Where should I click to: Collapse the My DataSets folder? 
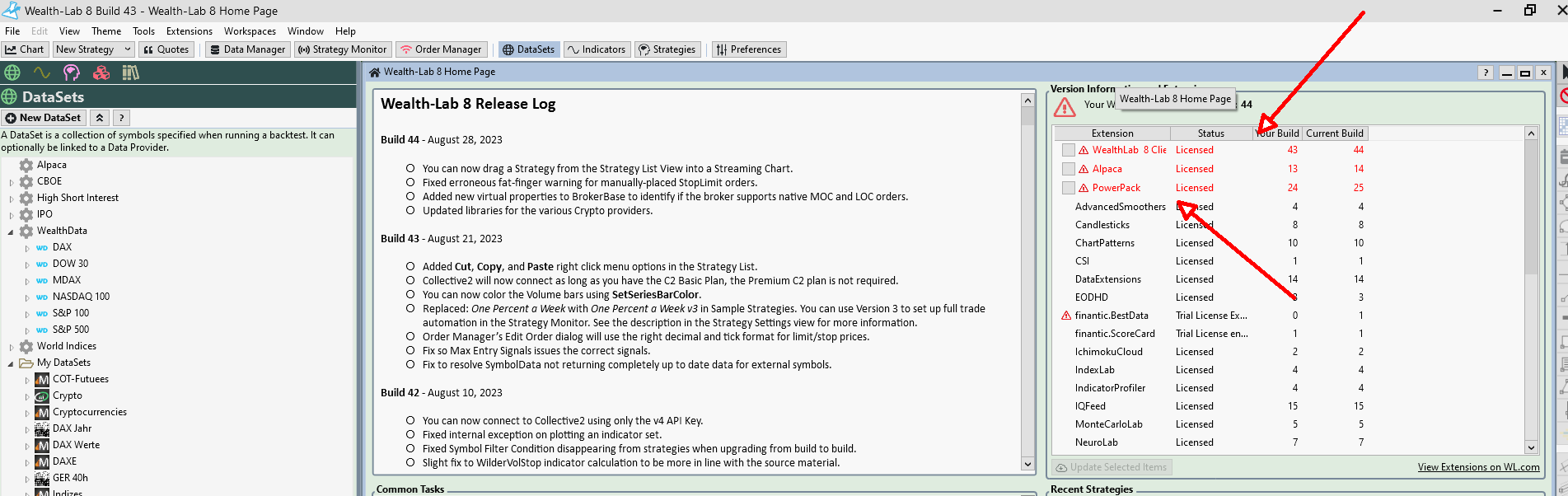point(12,363)
